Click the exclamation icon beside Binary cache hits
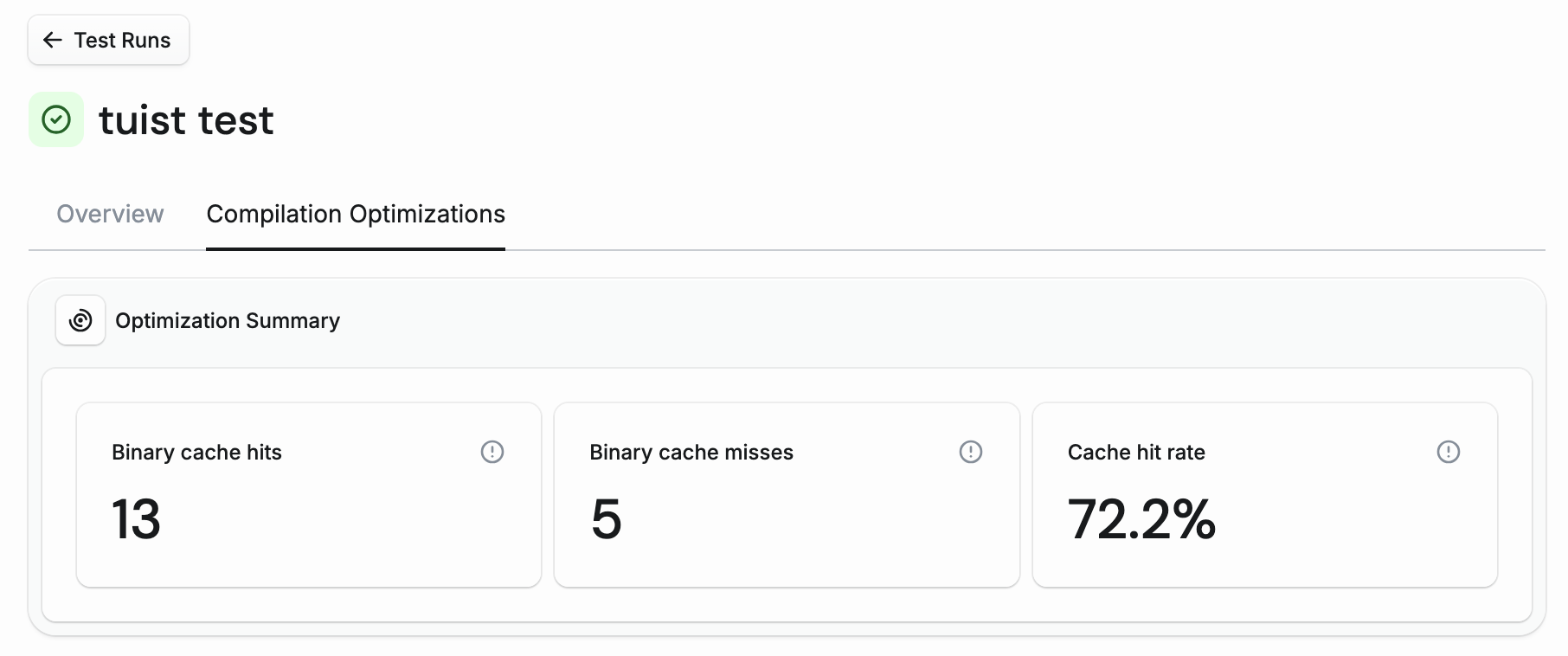The height and width of the screenshot is (656, 1568). 492,452
